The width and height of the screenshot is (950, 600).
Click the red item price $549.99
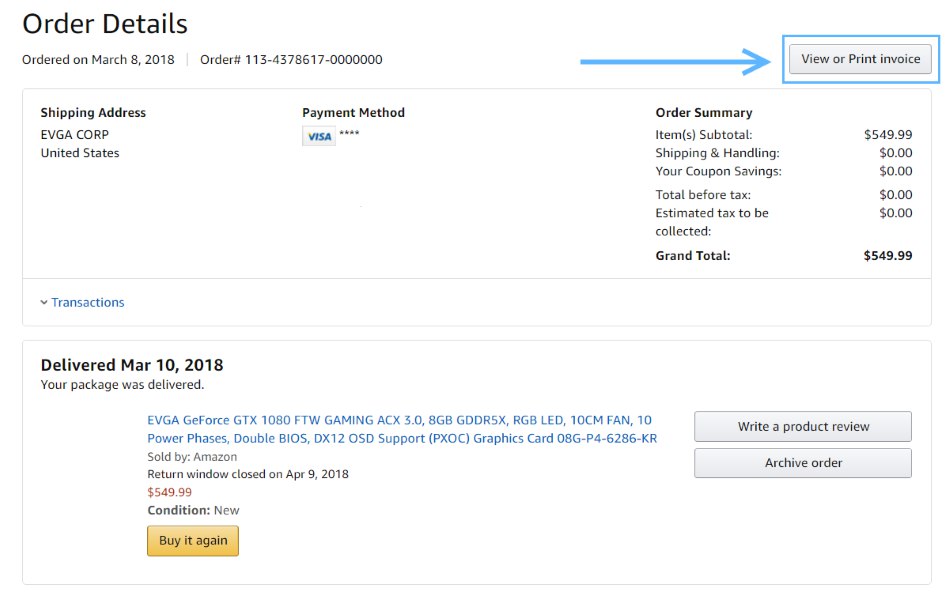click(x=169, y=492)
